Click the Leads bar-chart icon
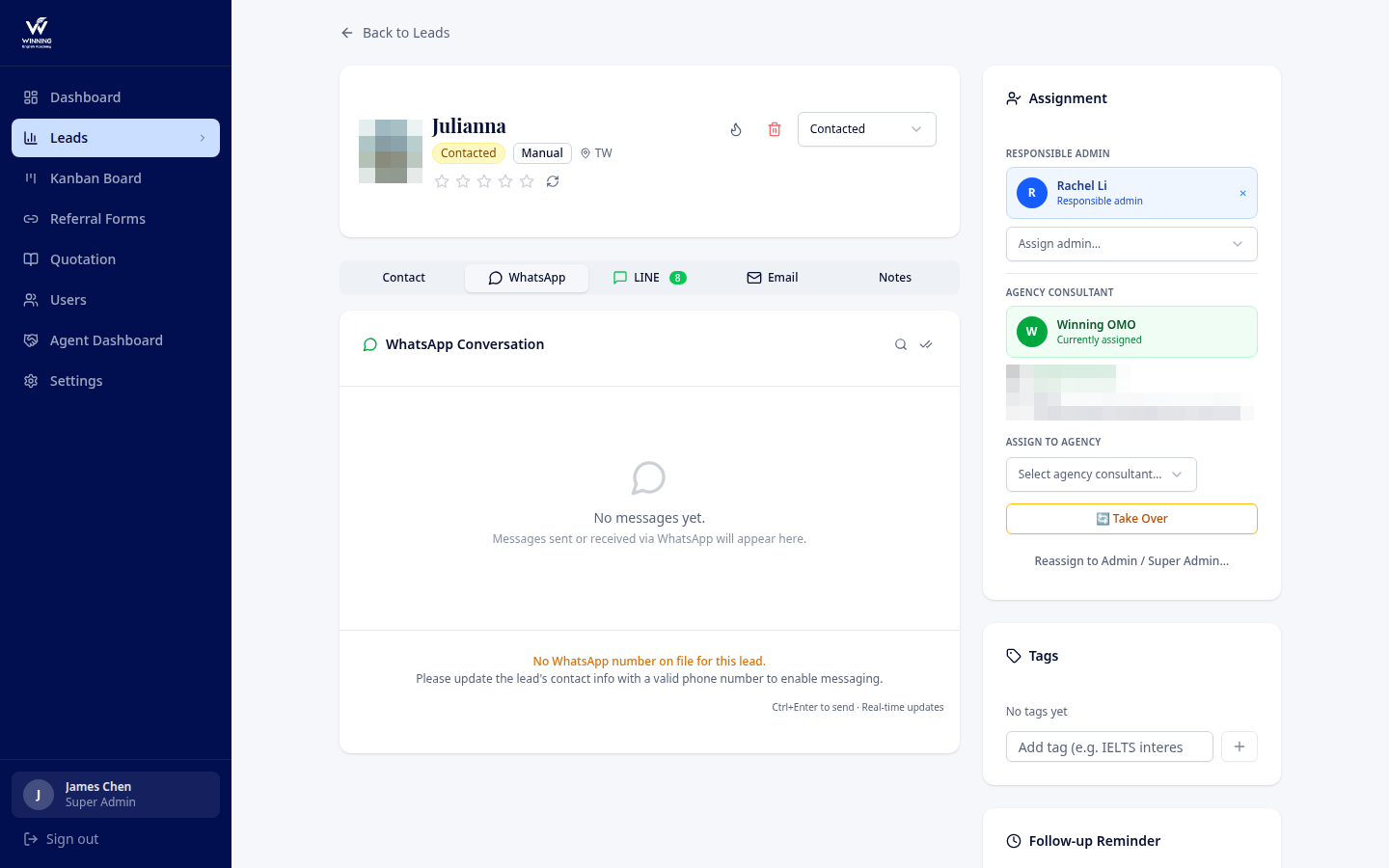Image resolution: width=1389 pixels, height=868 pixels. point(31,138)
